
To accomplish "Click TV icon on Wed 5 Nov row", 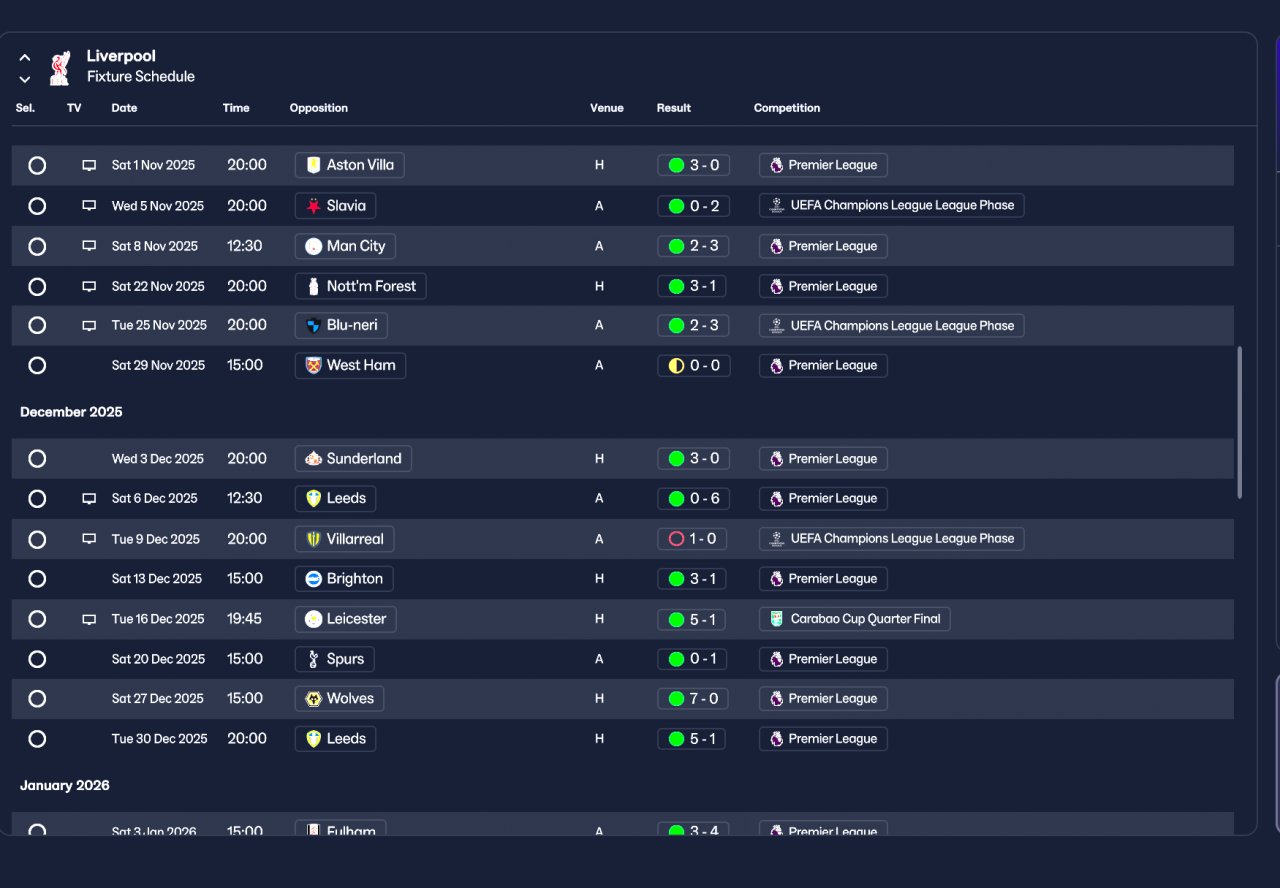I will click(89, 206).
